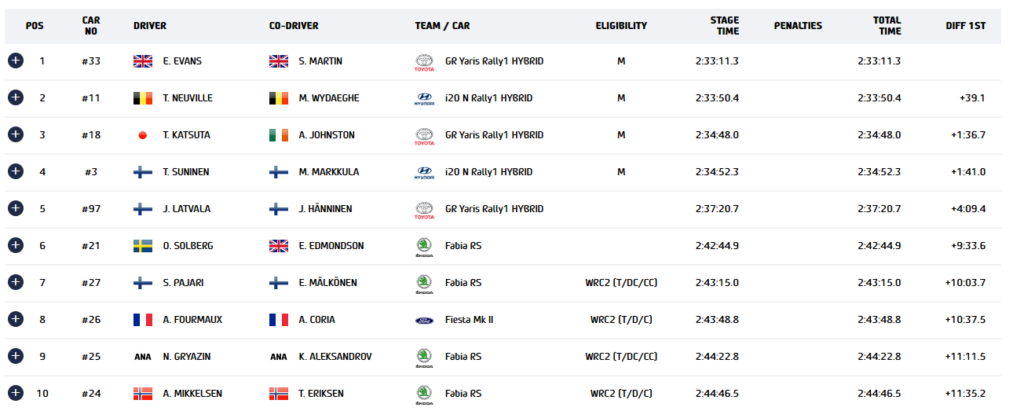Open plus icon beside position 4
Viewport: 1024px width, 411px height.
[16, 171]
